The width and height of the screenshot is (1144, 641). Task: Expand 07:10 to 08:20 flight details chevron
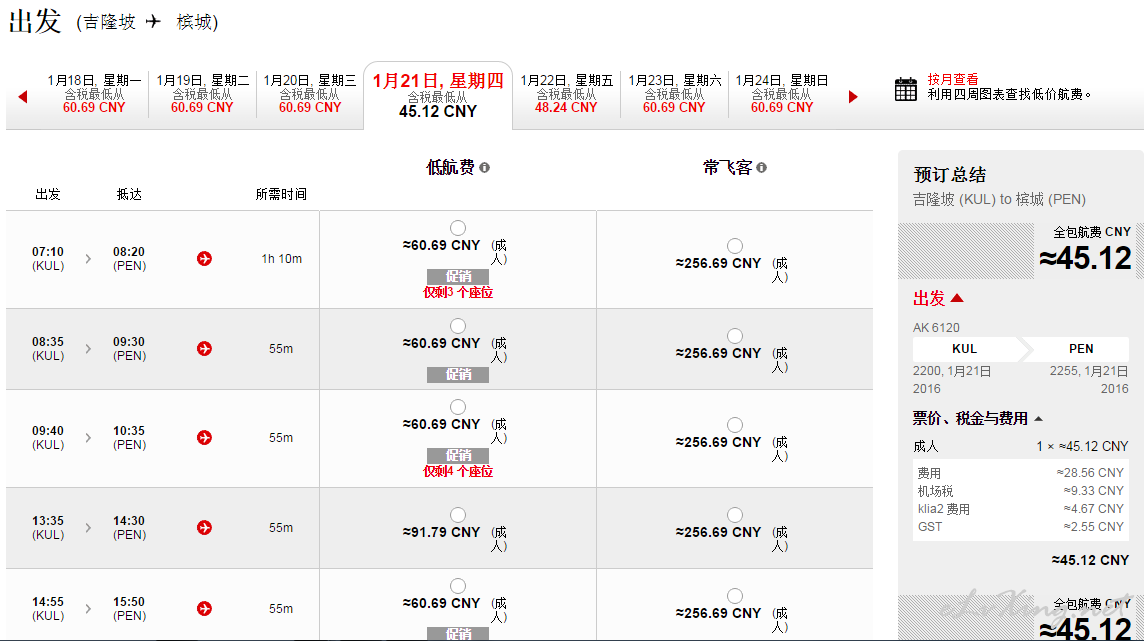(x=88, y=259)
